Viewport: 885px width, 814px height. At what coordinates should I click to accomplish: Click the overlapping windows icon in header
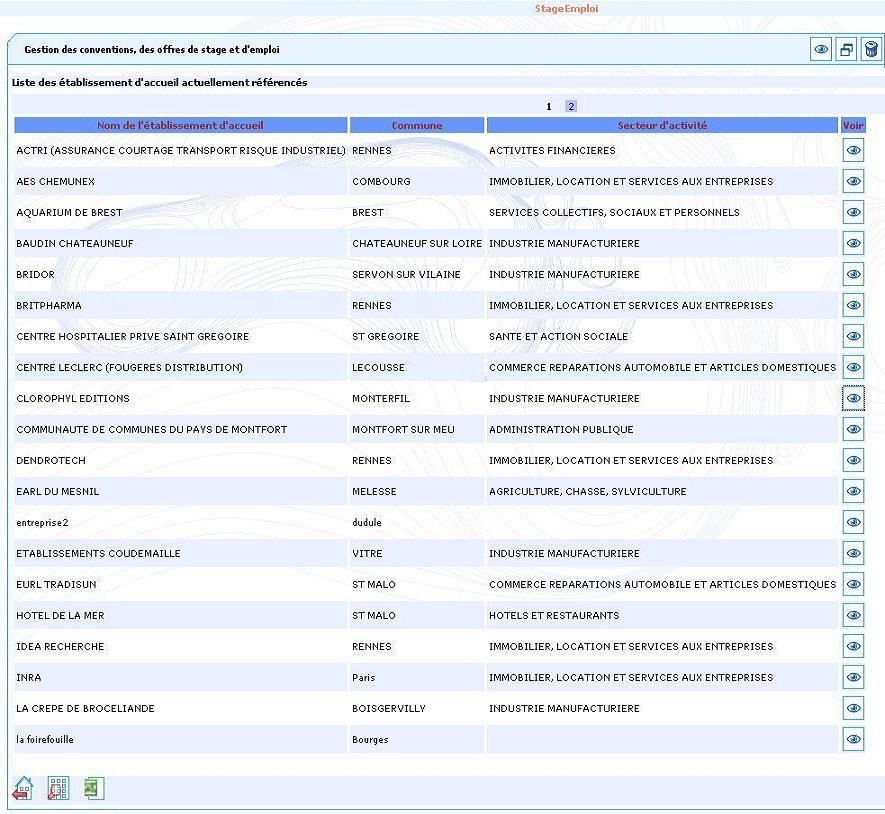tap(846, 50)
